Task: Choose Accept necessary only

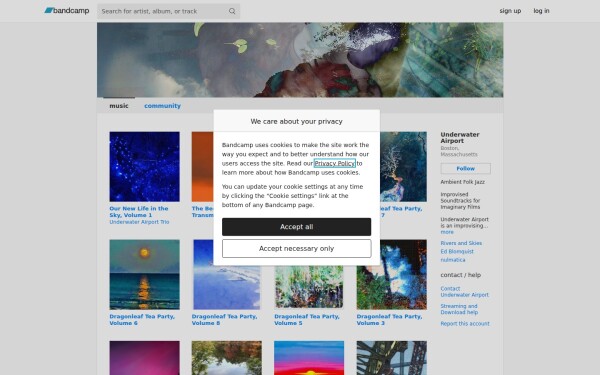Action: 297,249
